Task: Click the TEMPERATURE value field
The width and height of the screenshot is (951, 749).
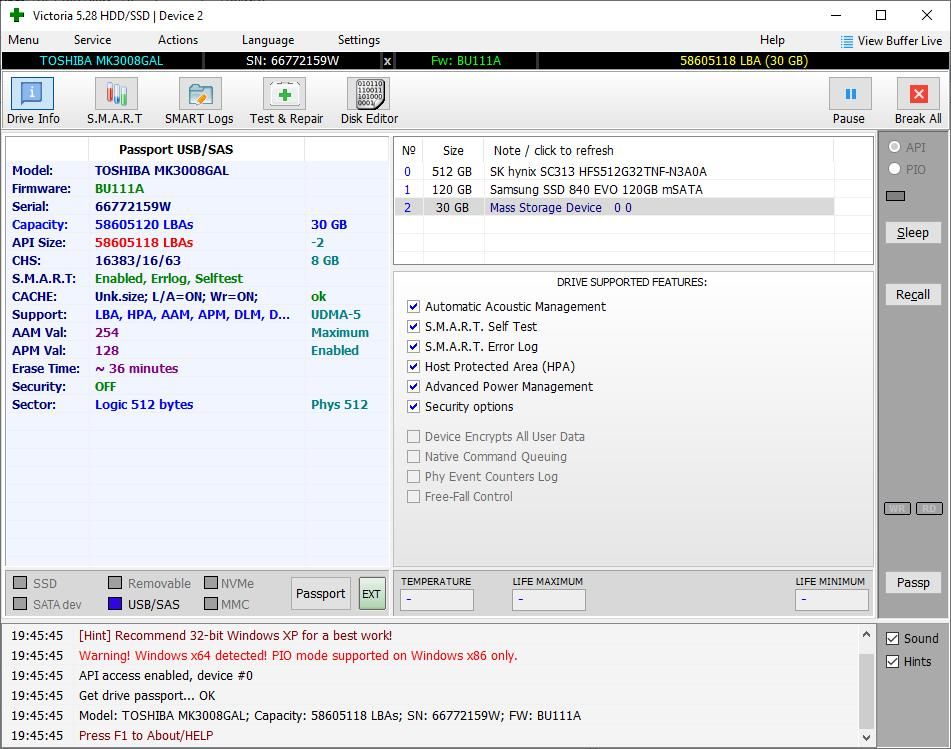Action: point(437,599)
